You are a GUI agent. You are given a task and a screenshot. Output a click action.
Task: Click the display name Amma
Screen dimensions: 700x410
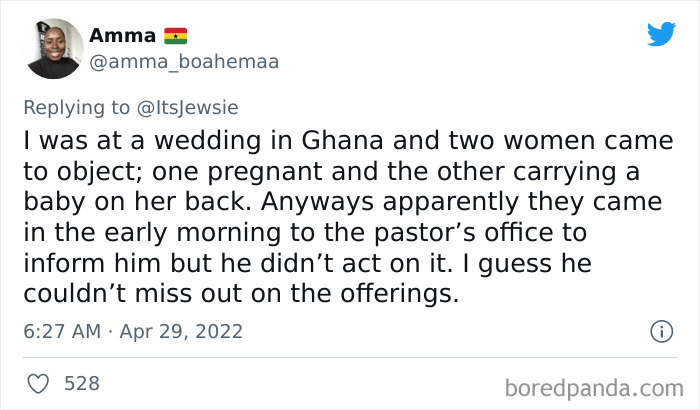122,36
